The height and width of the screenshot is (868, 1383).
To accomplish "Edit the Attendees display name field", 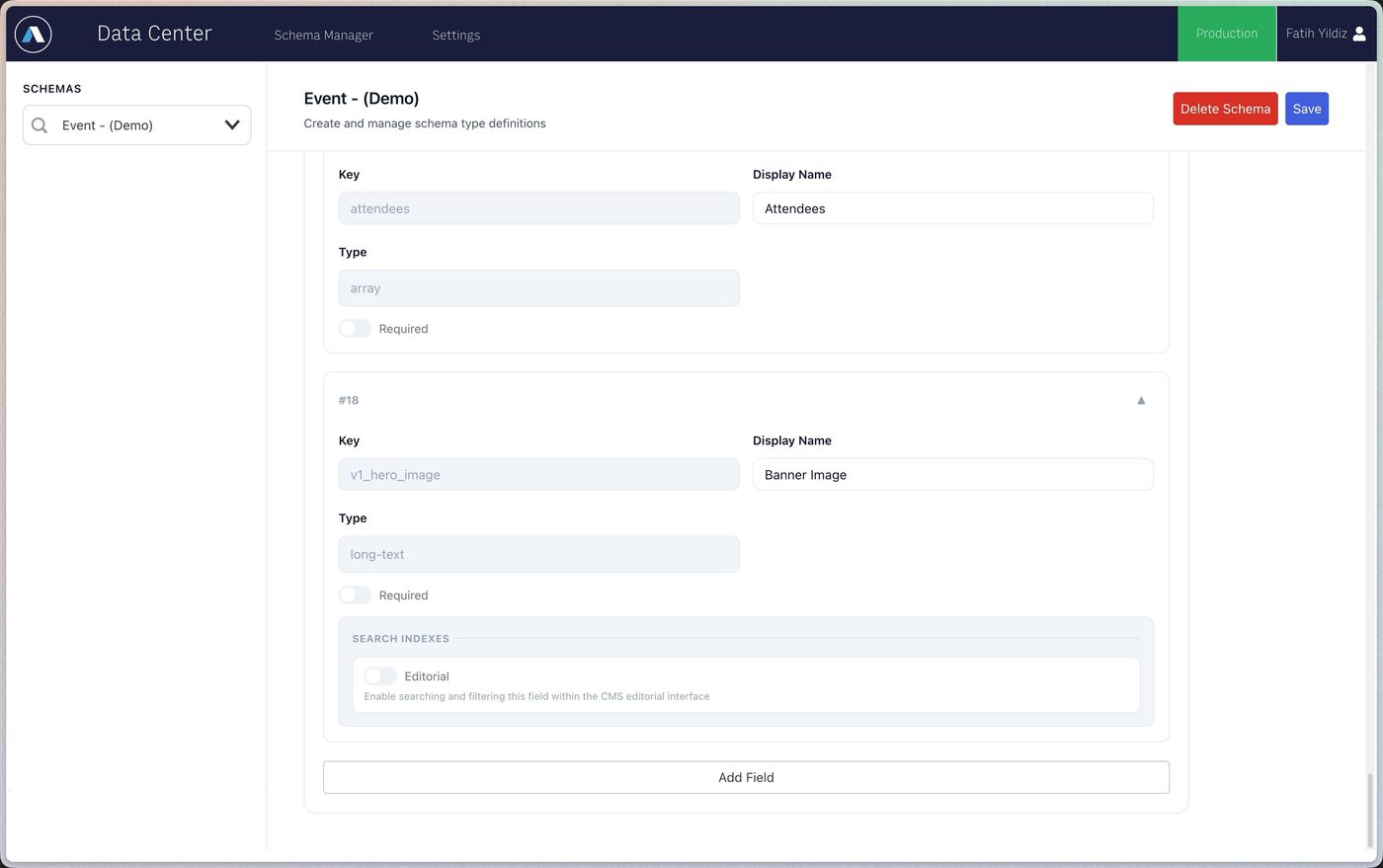I will (952, 208).
